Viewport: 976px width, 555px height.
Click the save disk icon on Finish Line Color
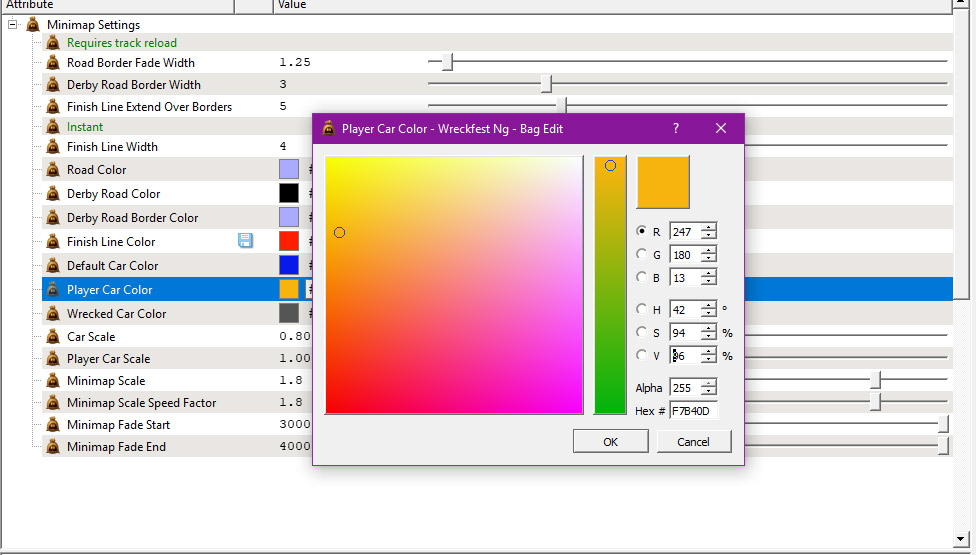[245, 241]
